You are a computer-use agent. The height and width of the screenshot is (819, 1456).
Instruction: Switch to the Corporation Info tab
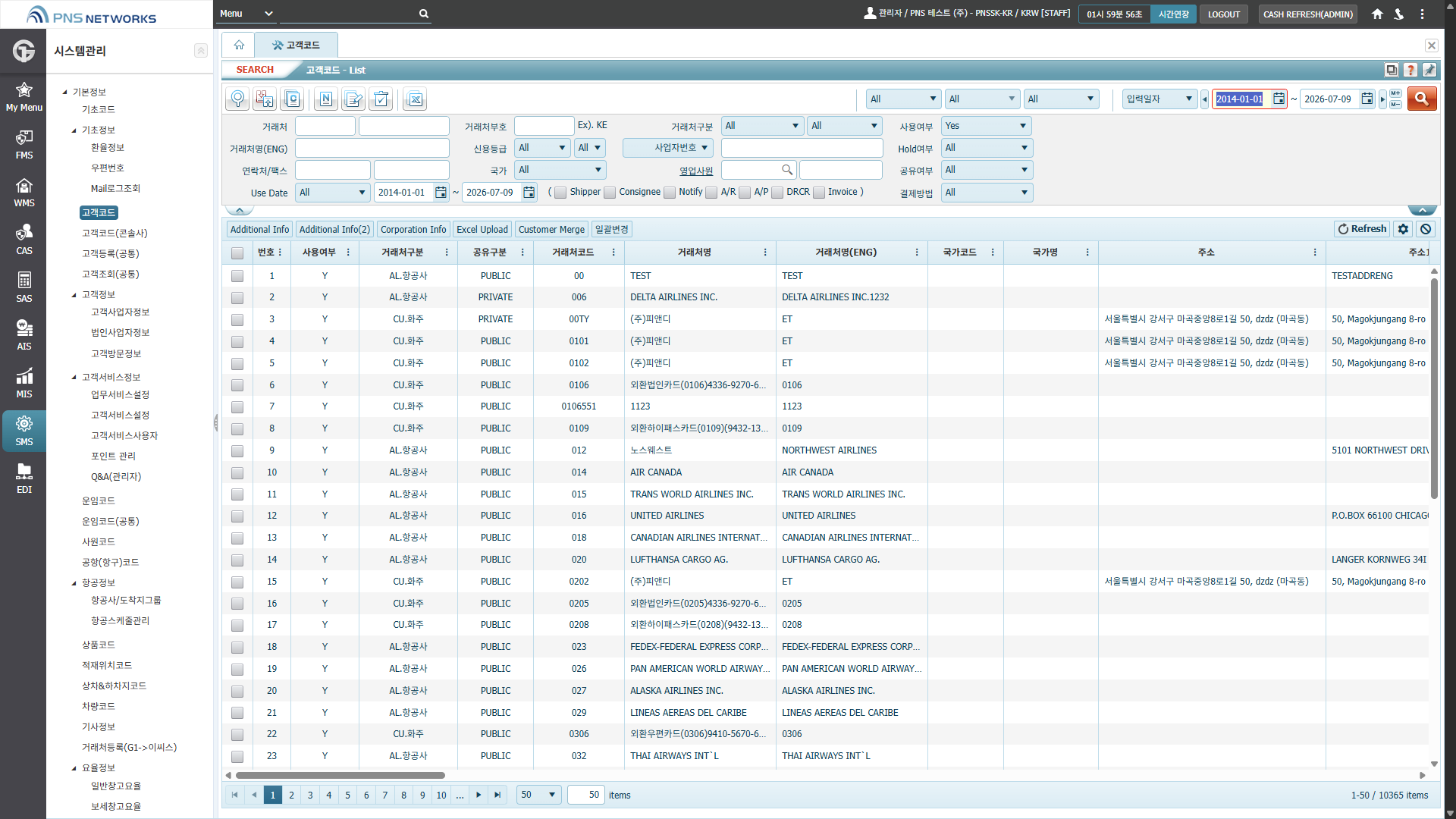[x=413, y=229]
